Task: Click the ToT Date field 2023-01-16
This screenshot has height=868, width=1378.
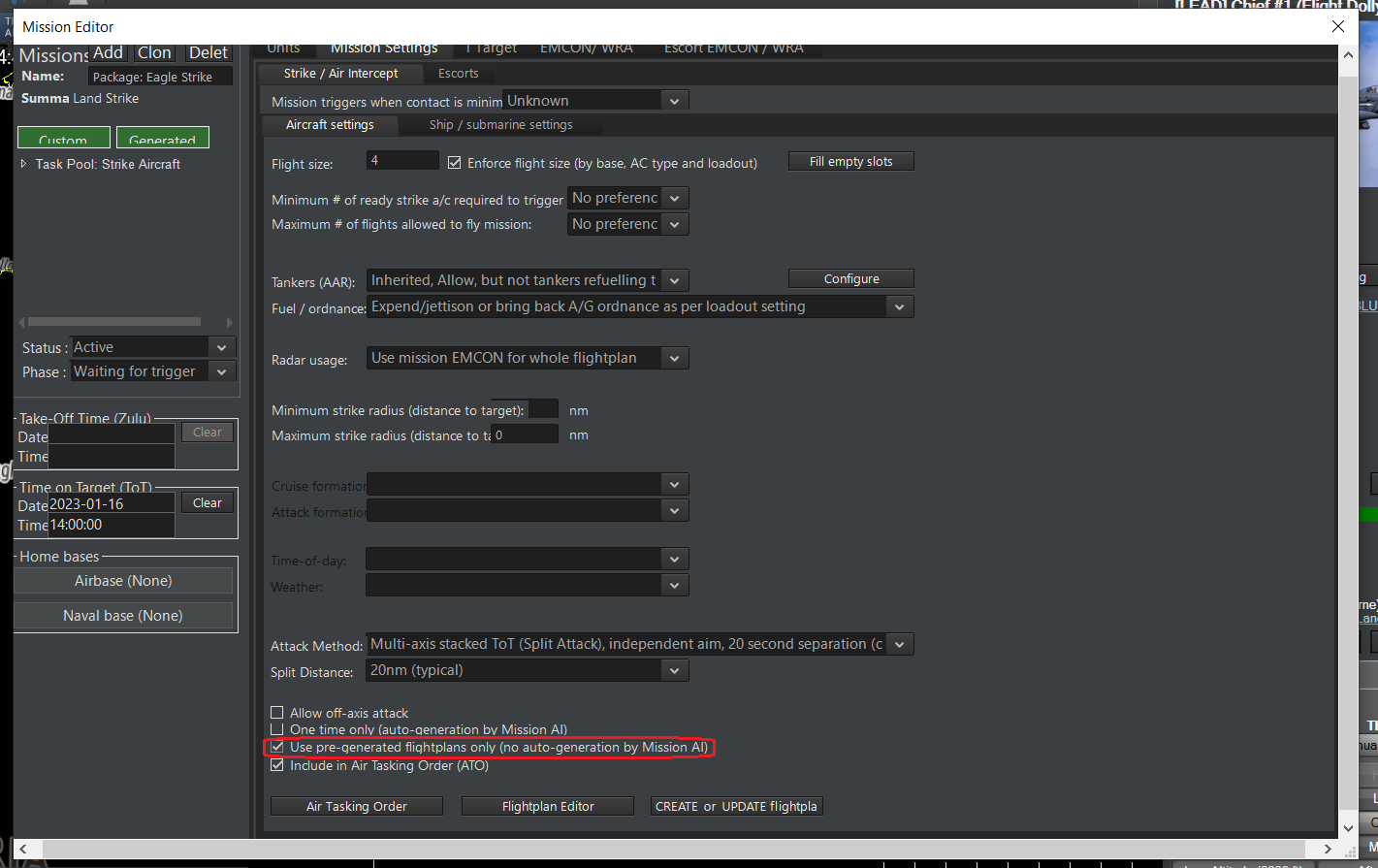Action: coord(112,503)
